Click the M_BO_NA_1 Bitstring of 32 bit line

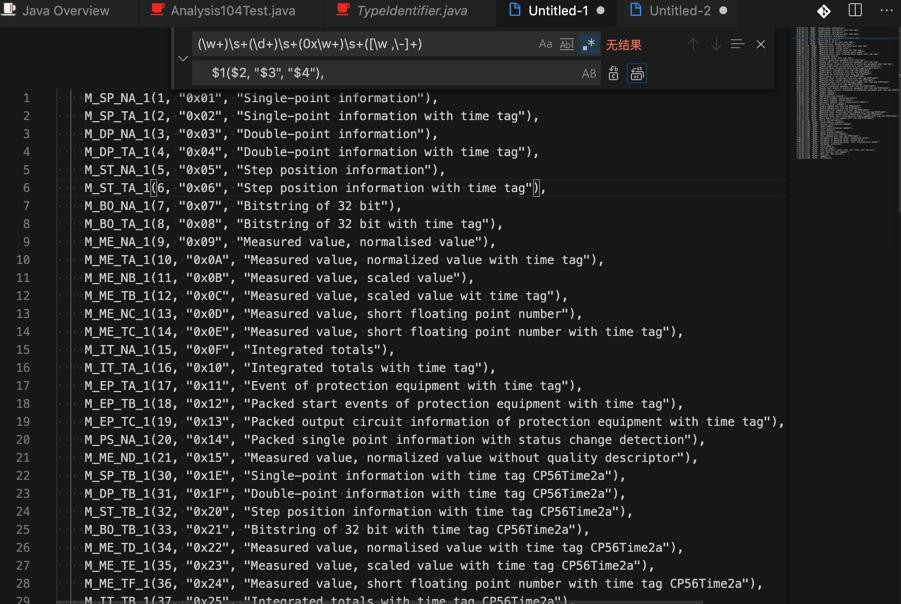243,206
